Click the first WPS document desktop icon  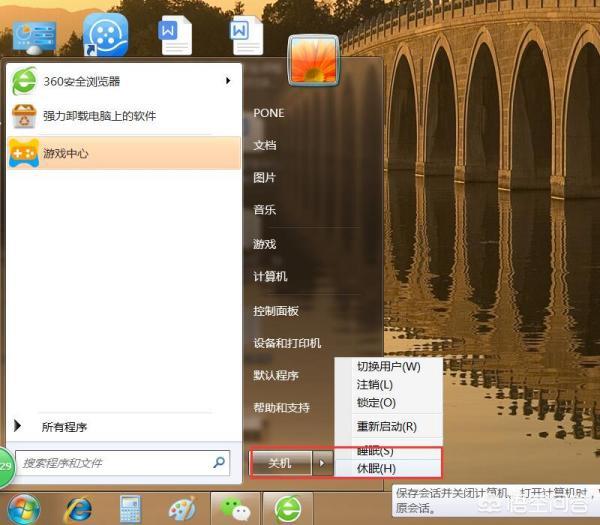tap(175, 35)
